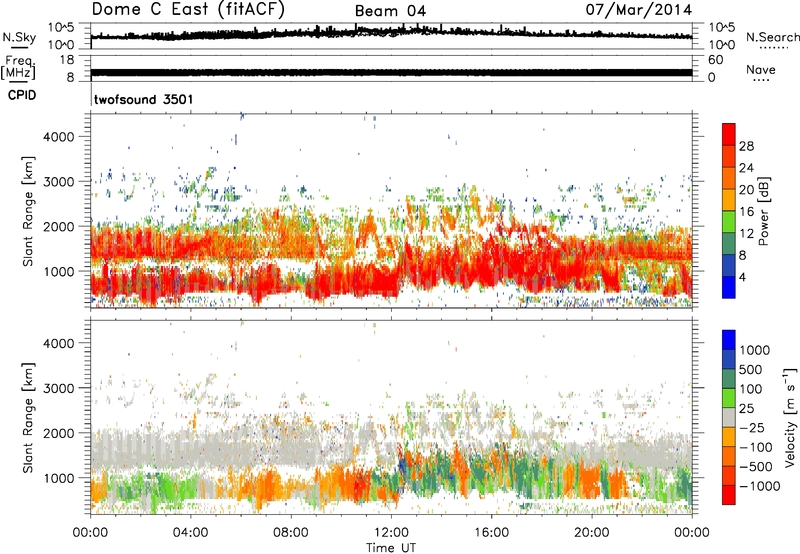Click the "18" frequency tick label

click(x=67, y=60)
